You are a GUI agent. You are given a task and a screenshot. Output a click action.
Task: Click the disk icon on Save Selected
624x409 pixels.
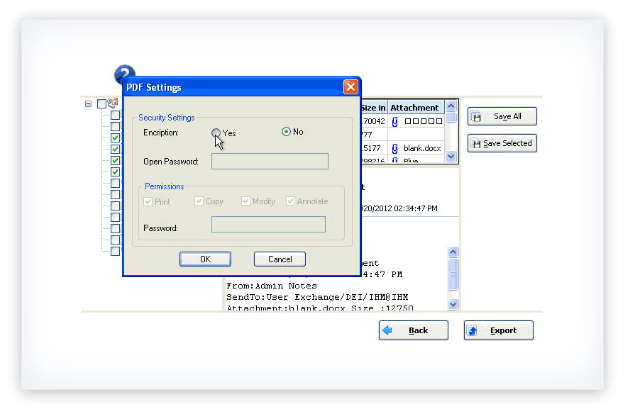(476, 144)
